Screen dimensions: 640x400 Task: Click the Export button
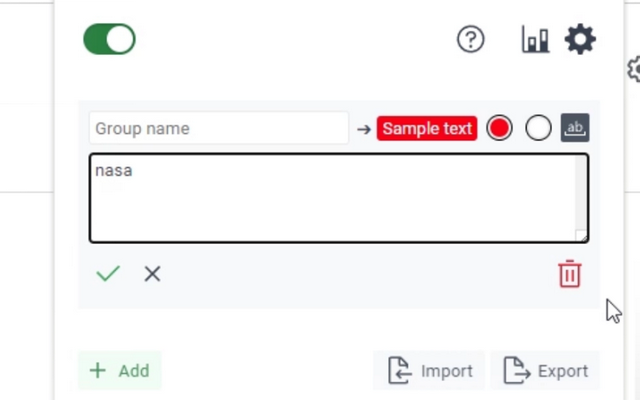[545, 371]
